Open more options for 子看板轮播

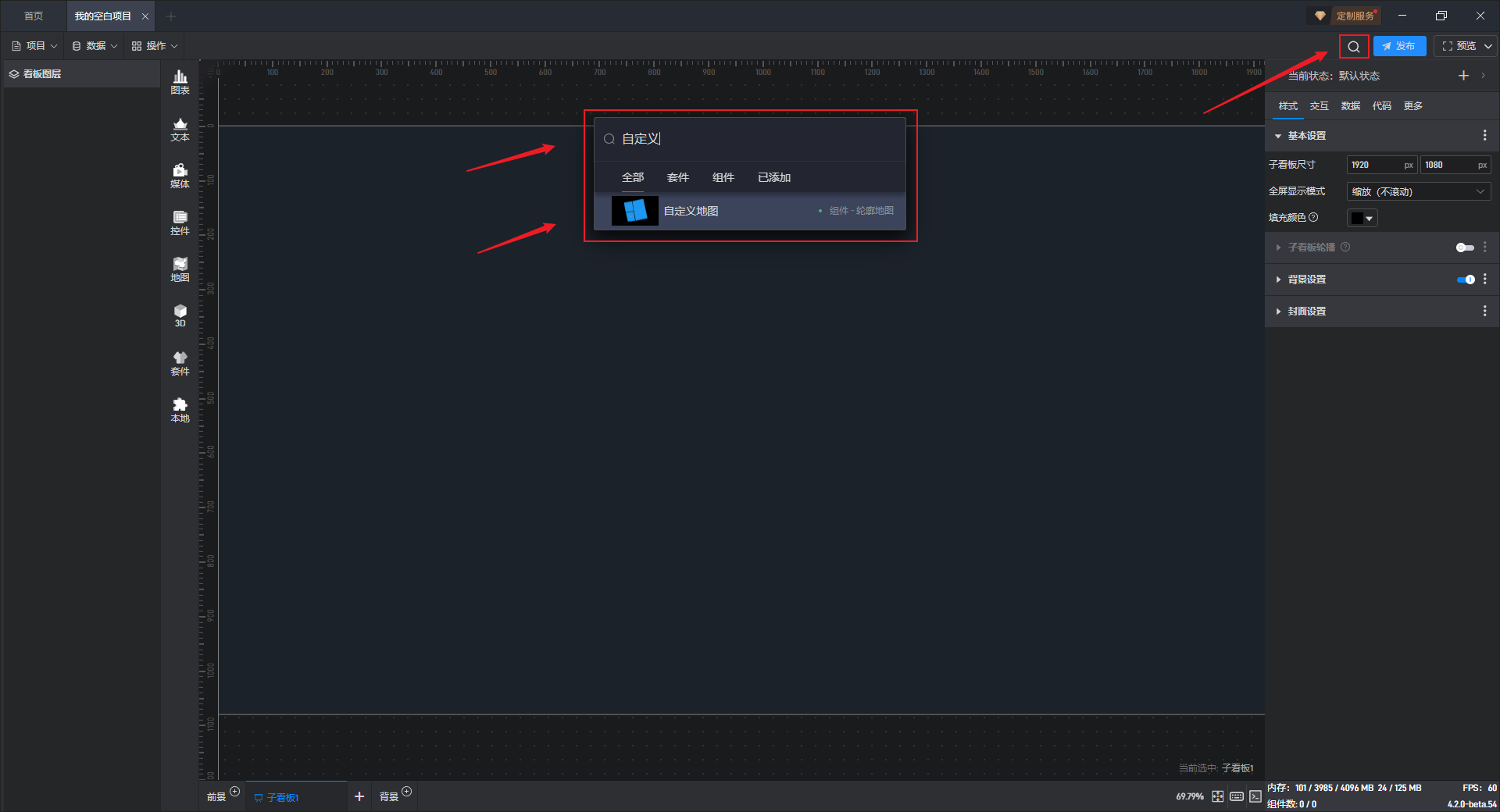click(x=1484, y=247)
